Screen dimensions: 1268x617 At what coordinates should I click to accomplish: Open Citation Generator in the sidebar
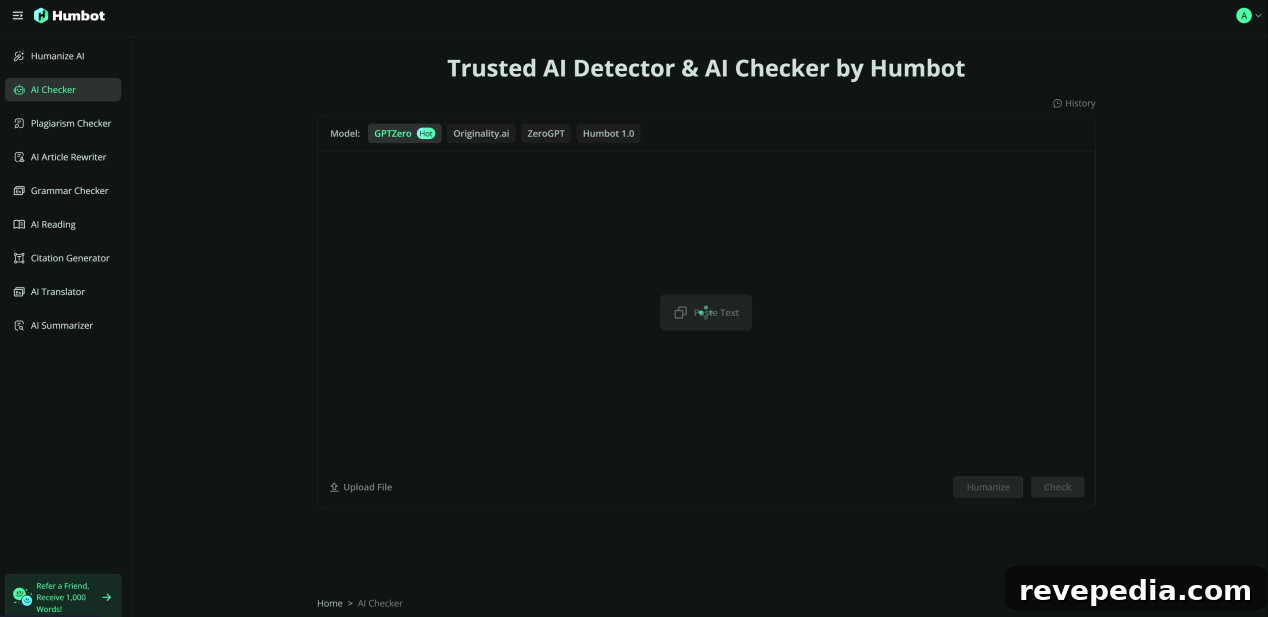pyautogui.click(x=63, y=258)
